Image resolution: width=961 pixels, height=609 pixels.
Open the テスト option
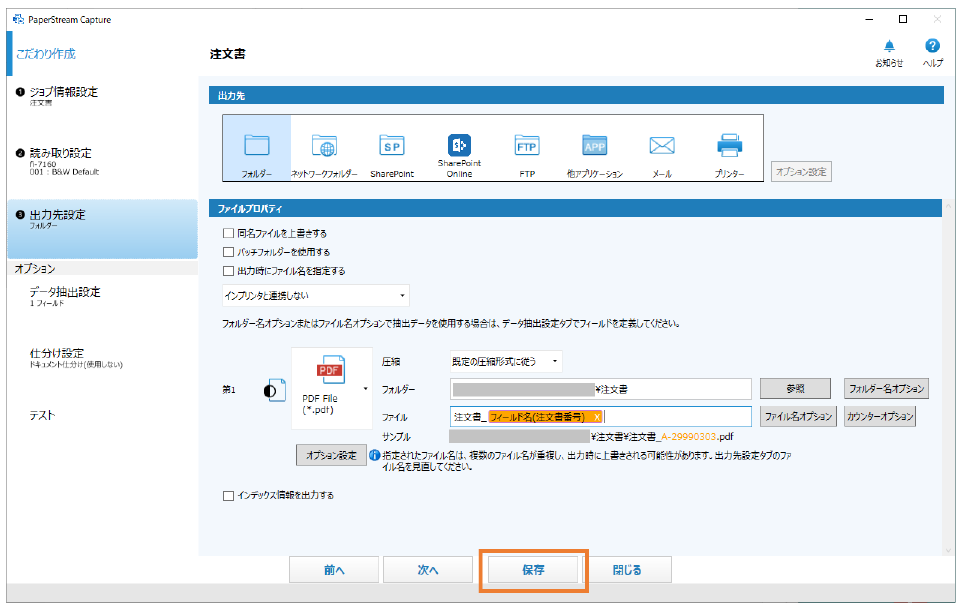click(42, 415)
